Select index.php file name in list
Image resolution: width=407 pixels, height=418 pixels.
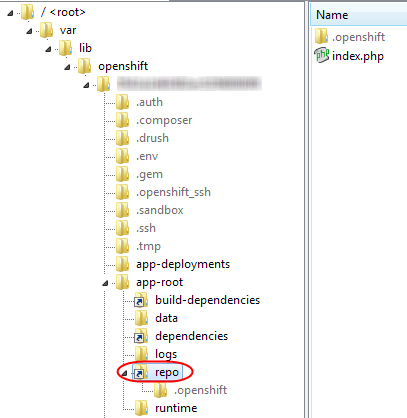pyautogui.click(x=358, y=56)
